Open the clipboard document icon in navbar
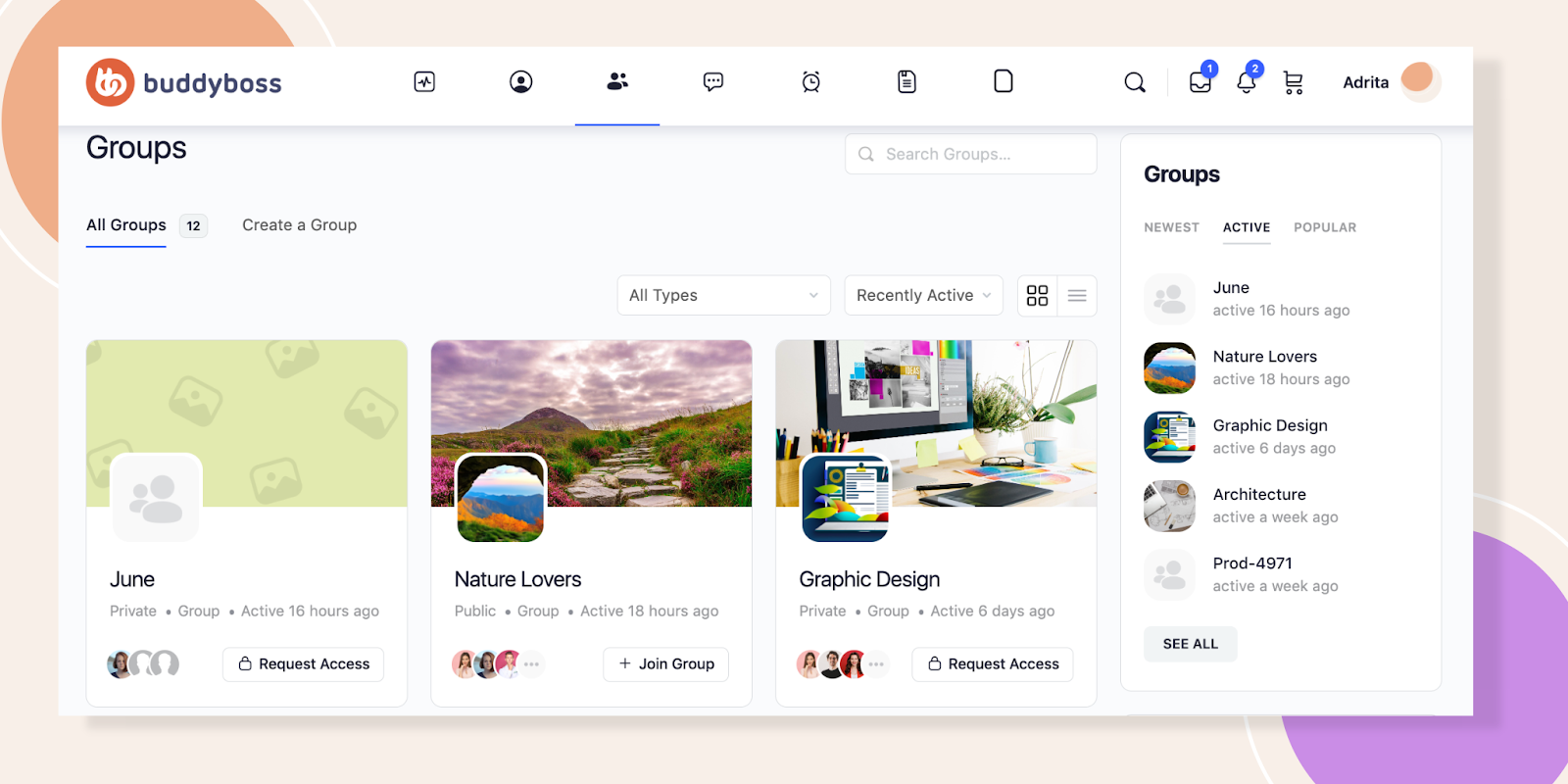This screenshot has height=784, width=1568. (907, 82)
